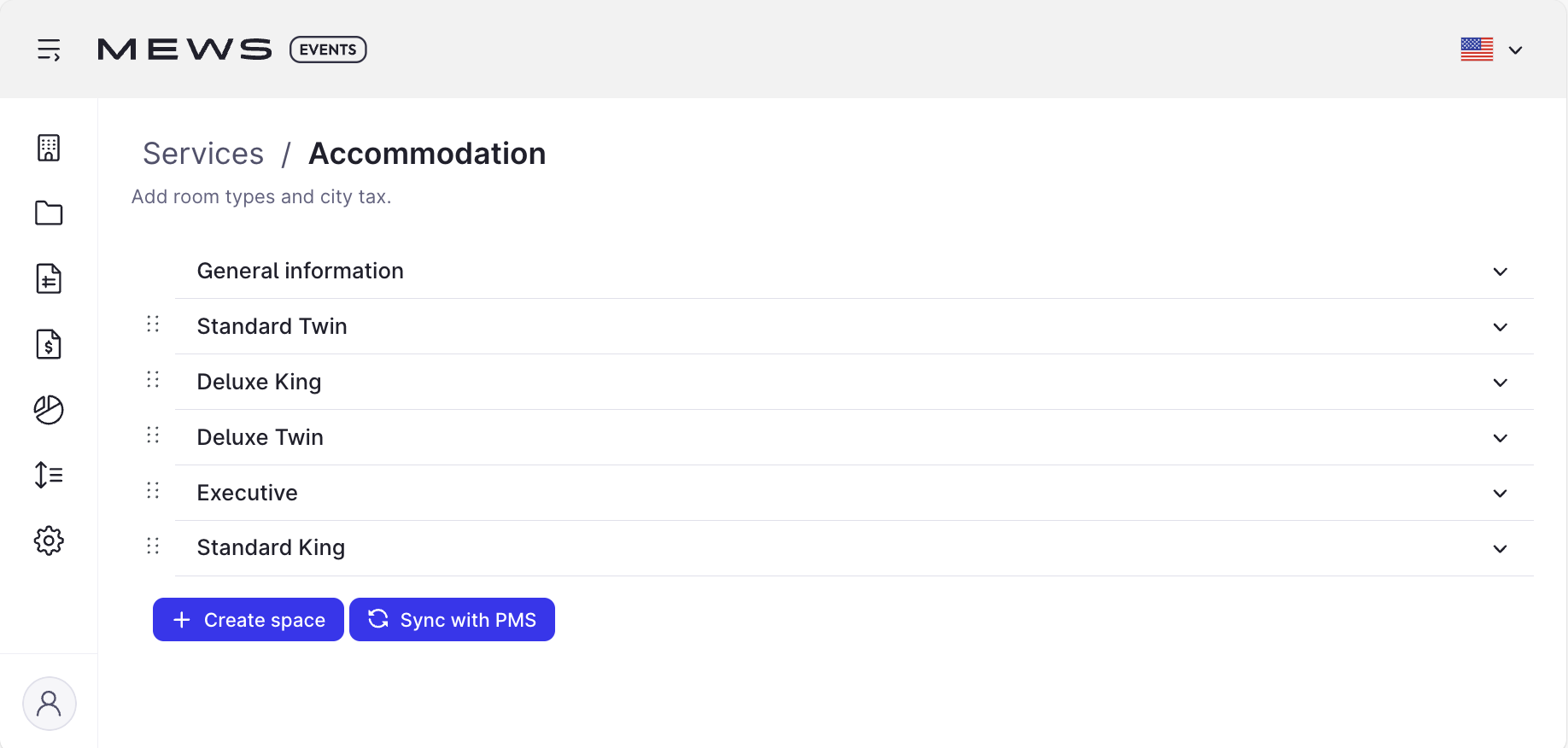
Task: Grab the Deluxe Twin drag handle
Action: coord(153,435)
